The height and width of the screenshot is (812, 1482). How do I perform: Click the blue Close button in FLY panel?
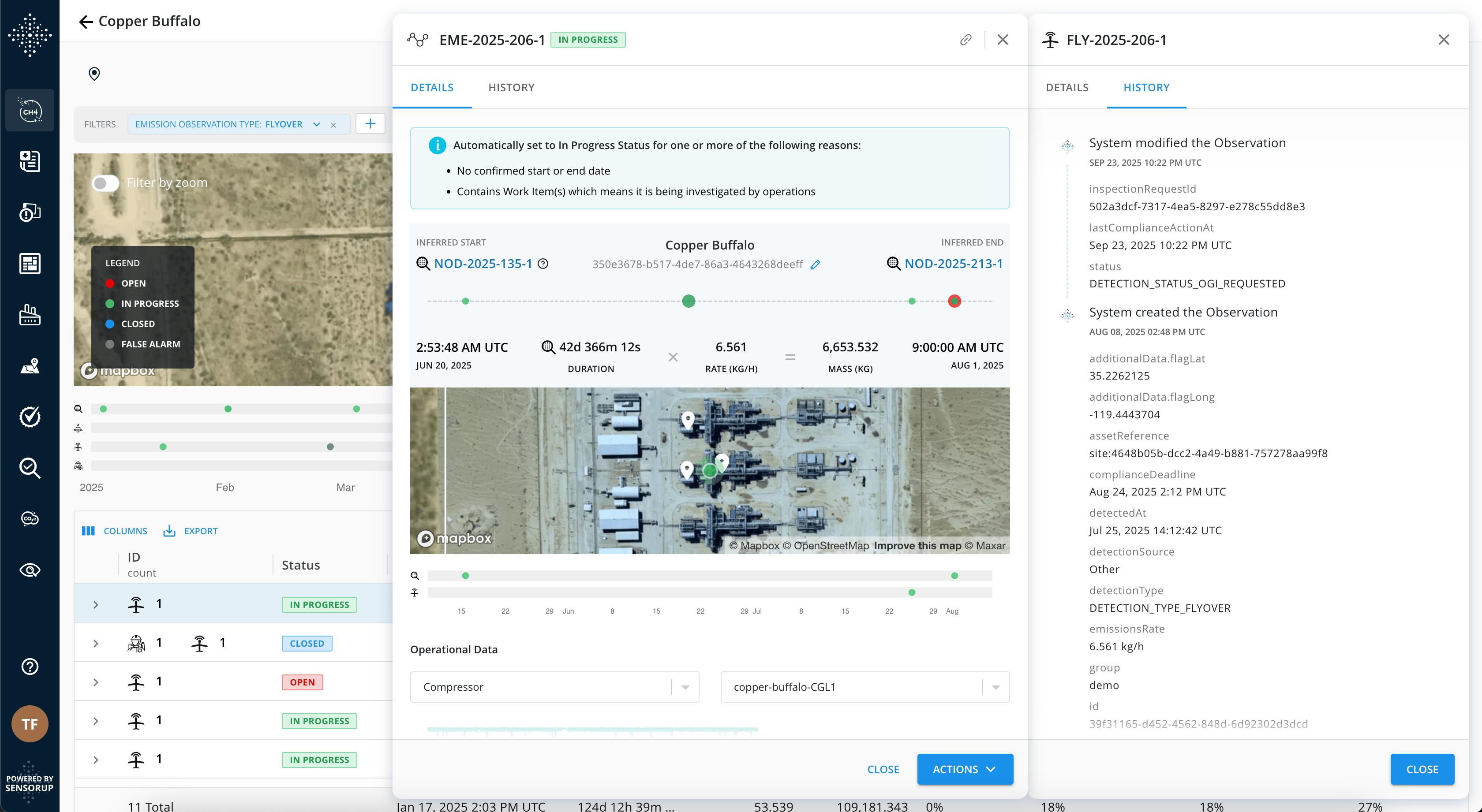pyautogui.click(x=1422, y=769)
